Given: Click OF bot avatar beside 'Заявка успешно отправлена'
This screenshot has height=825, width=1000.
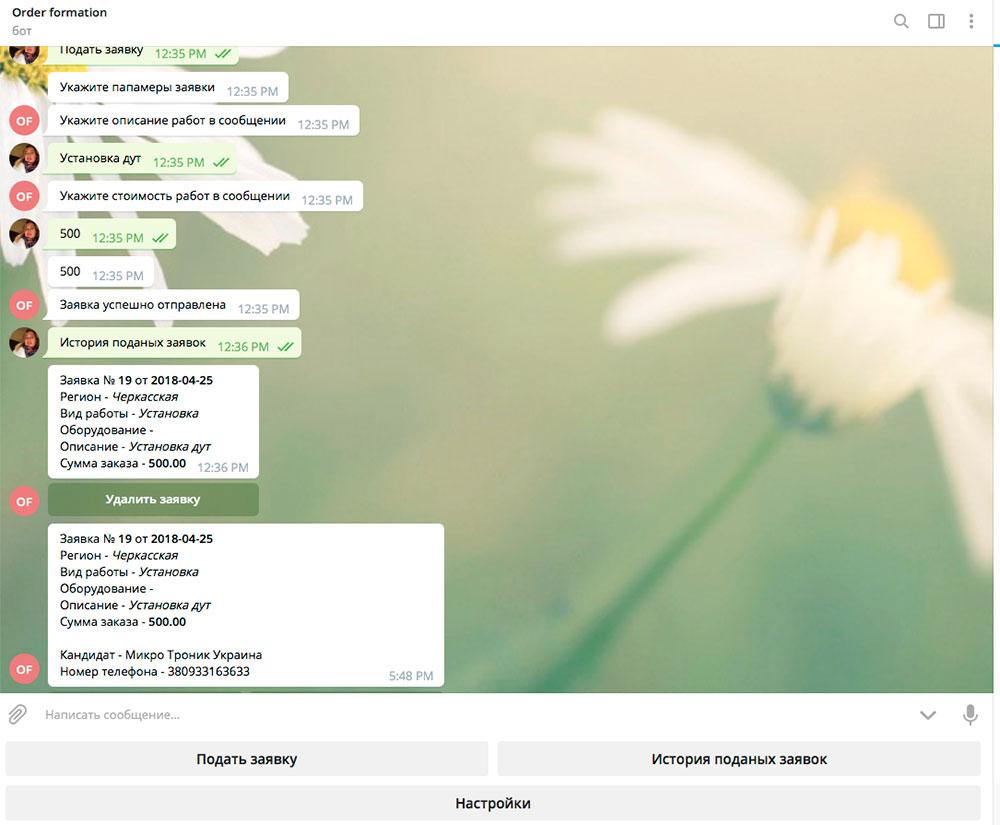Looking at the screenshot, I should point(24,305).
